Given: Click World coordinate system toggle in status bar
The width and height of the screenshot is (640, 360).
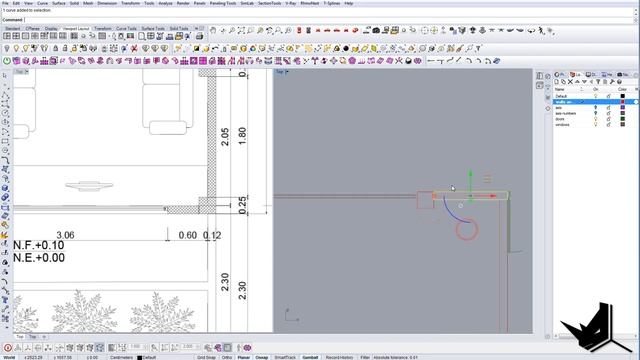Looking at the screenshot, I should (9, 358).
